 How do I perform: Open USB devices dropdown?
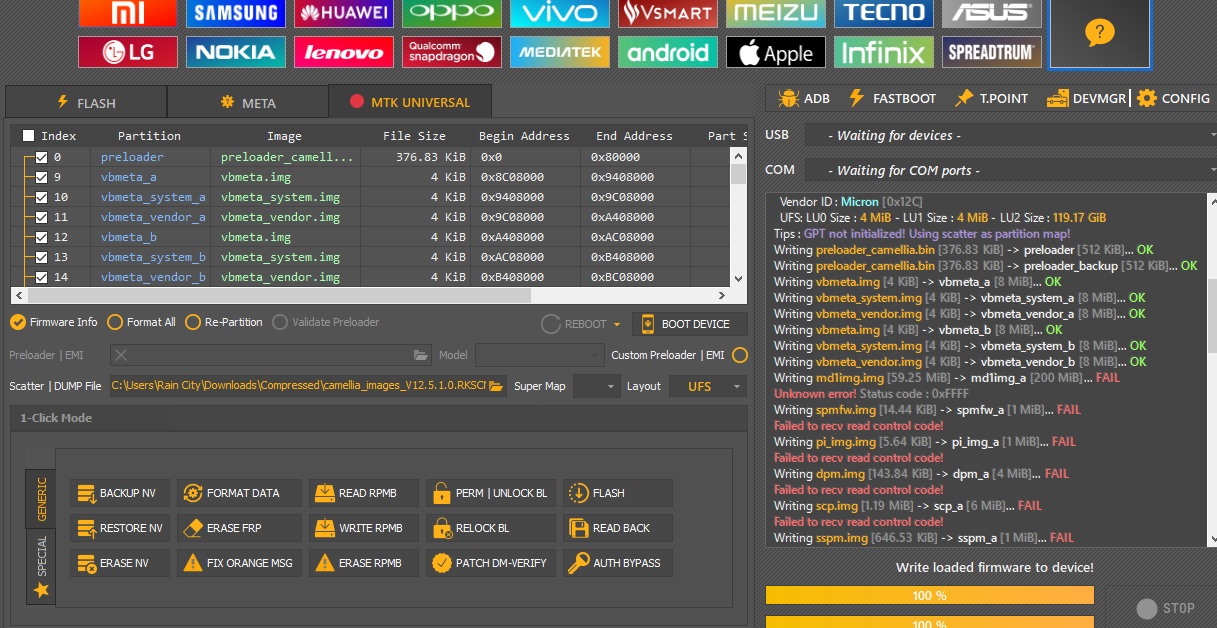[1009, 135]
